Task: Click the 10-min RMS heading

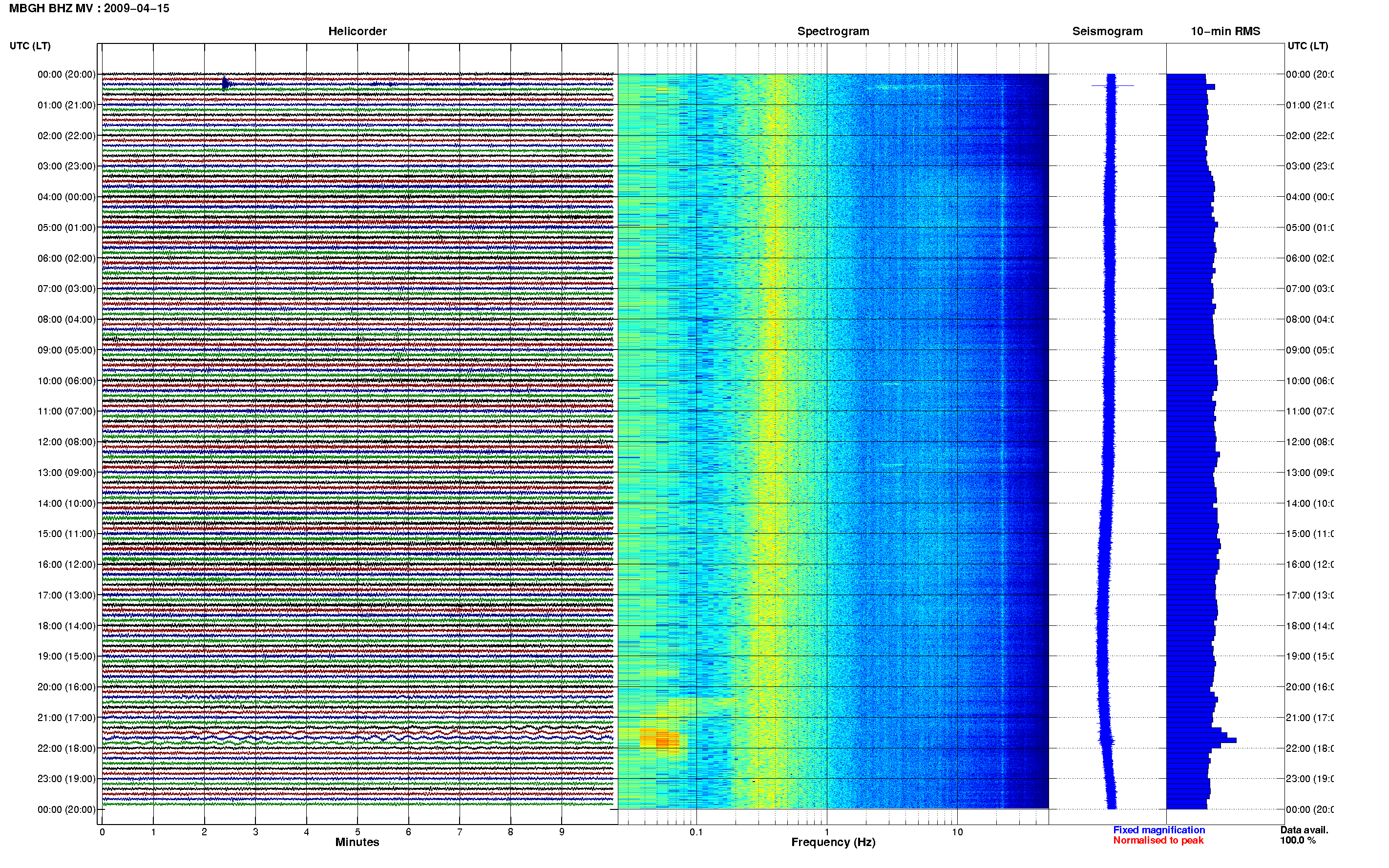Action: (x=1225, y=31)
